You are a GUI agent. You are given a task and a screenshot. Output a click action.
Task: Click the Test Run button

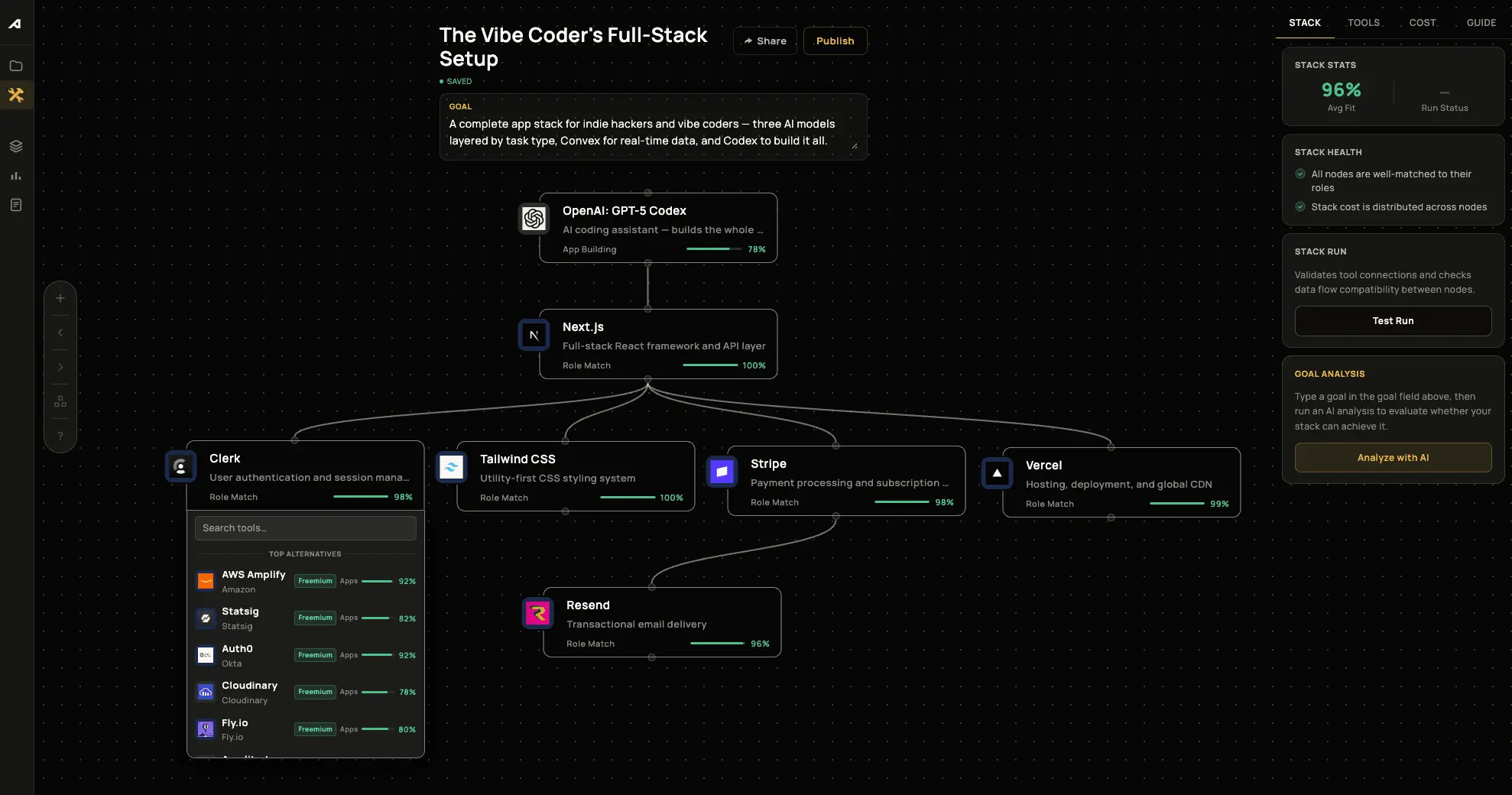[x=1393, y=321]
